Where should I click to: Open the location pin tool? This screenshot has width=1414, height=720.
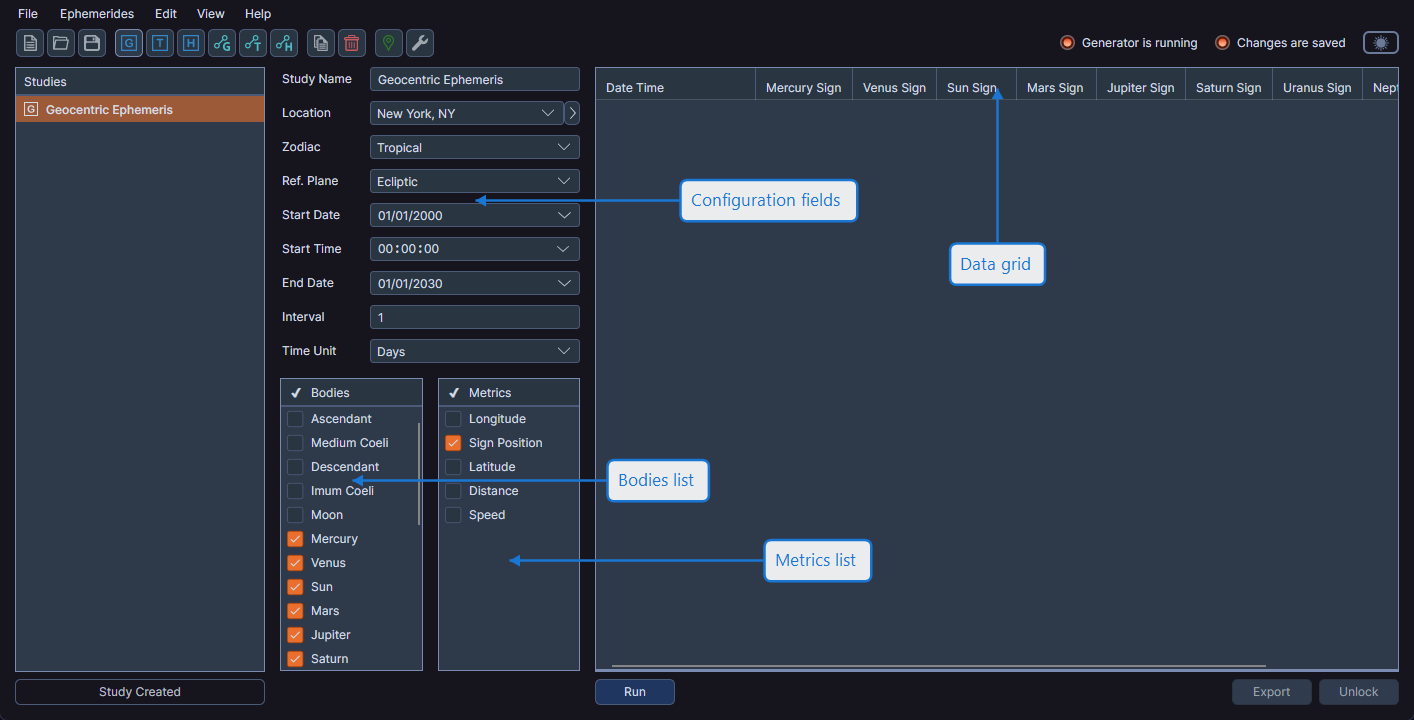pyautogui.click(x=387, y=43)
